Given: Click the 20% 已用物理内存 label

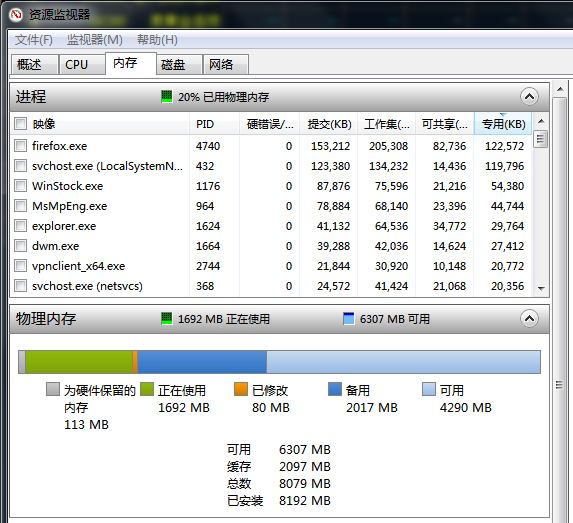Looking at the screenshot, I should 223,97.
